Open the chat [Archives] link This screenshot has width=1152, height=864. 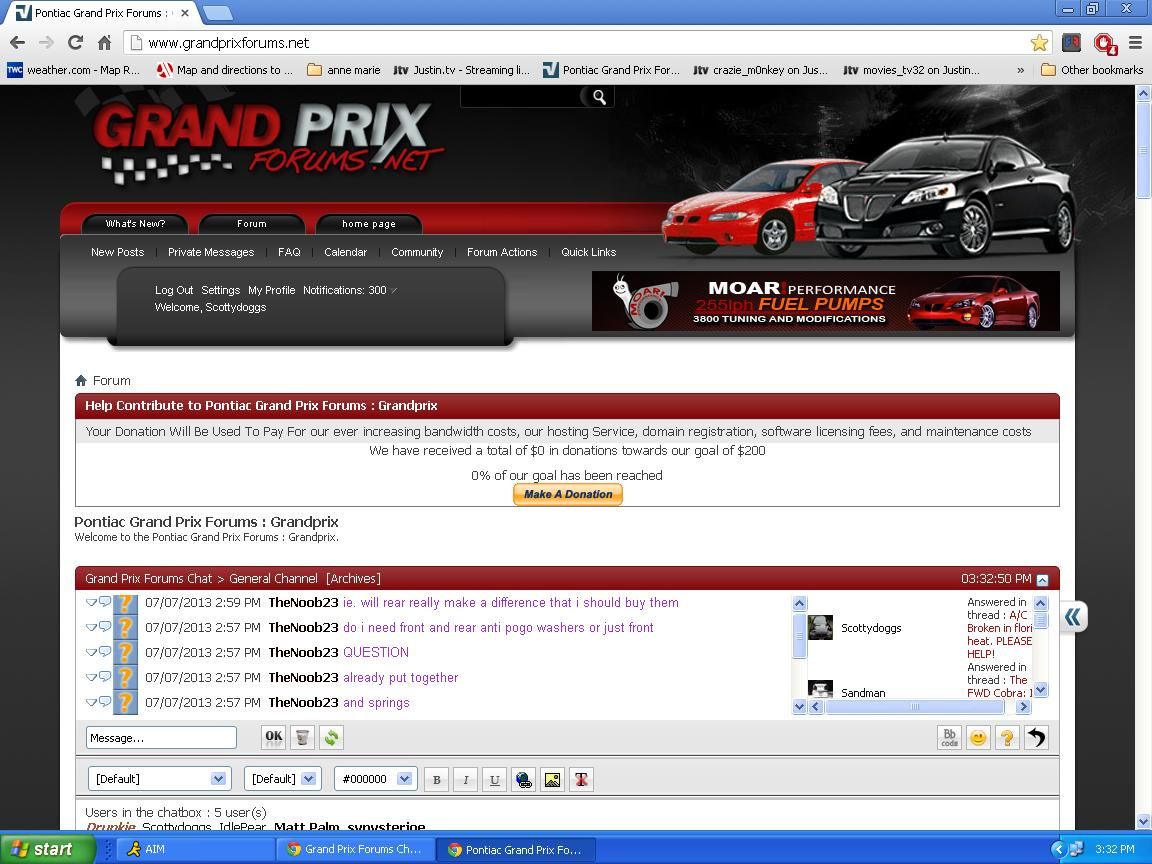[353, 579]
